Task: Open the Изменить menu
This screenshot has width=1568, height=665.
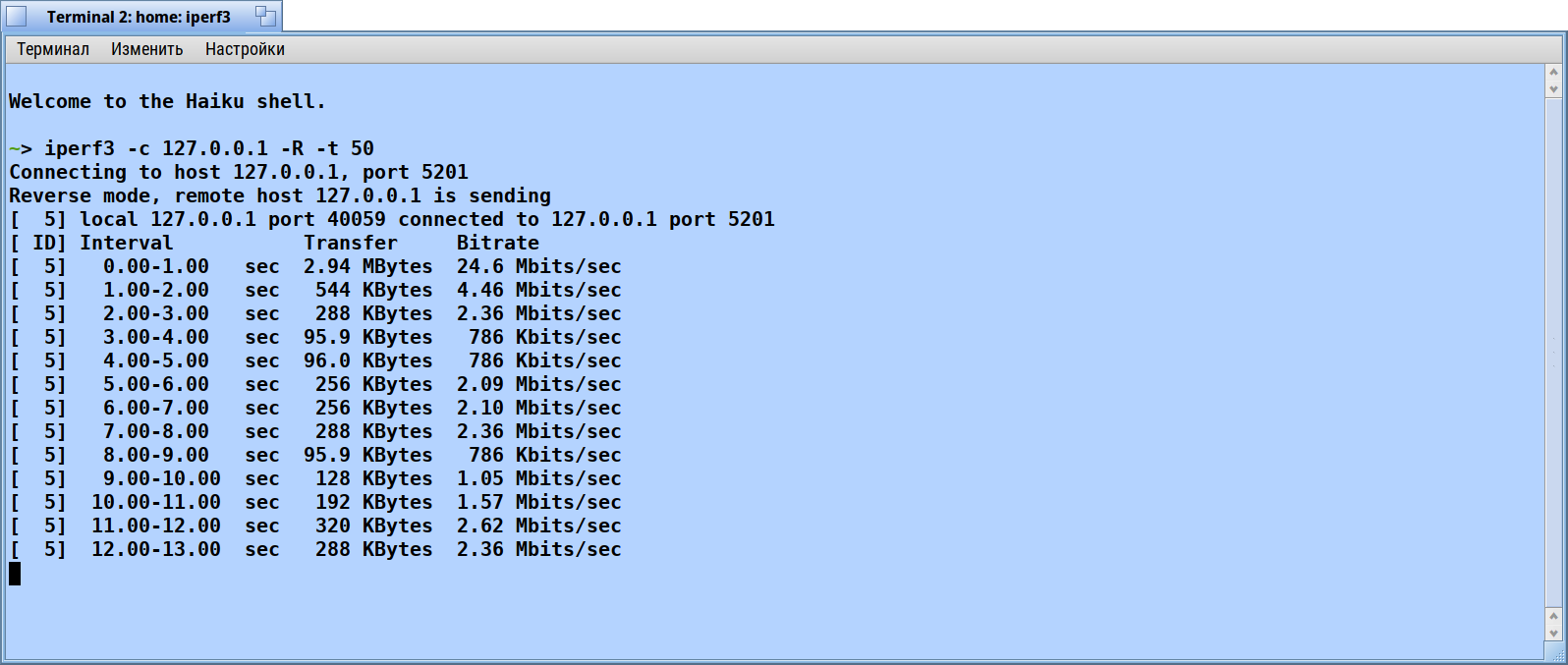Action: pos(147,49)
